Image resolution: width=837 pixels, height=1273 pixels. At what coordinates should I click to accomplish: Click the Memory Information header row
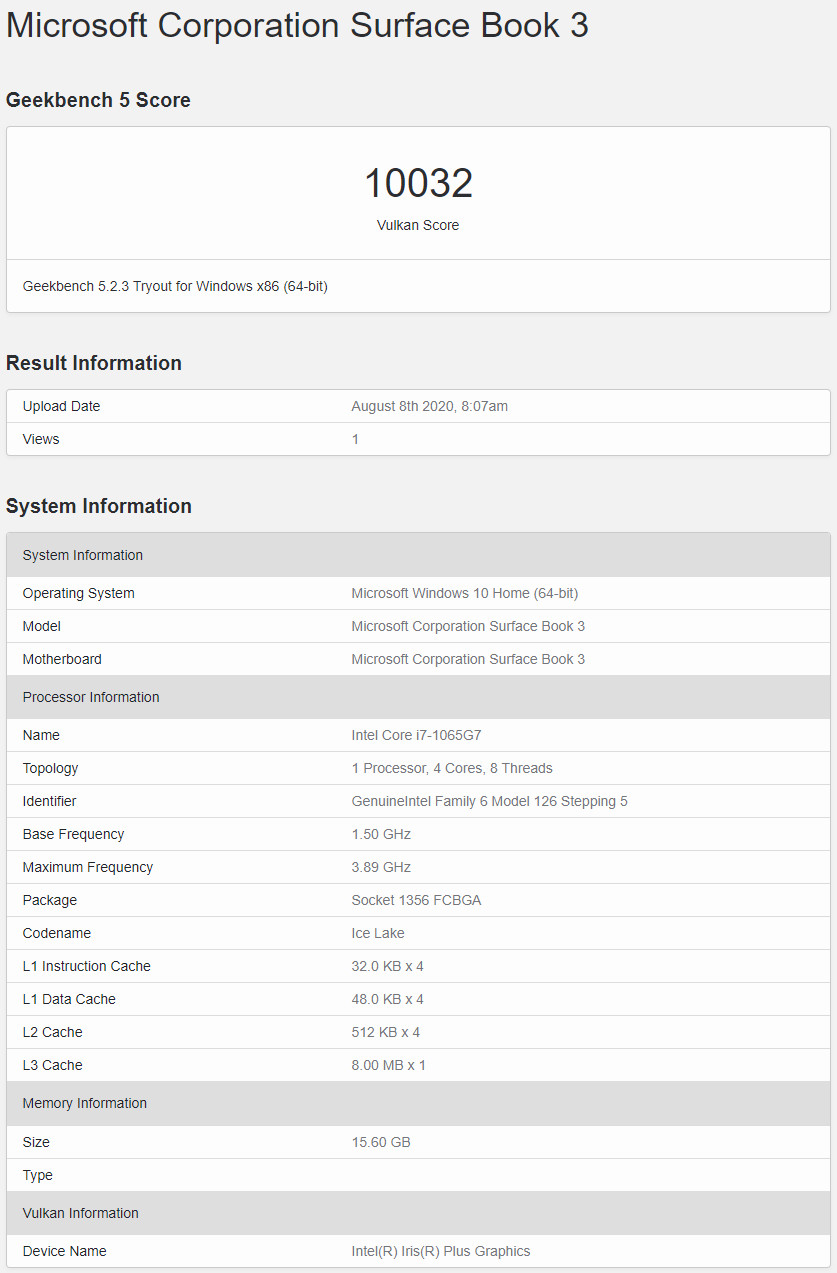click(x=418, y=1103)
